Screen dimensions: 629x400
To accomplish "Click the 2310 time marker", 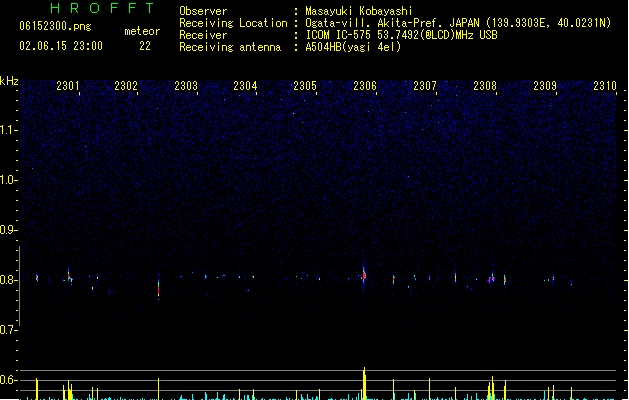I will click(x=605, y=85).
